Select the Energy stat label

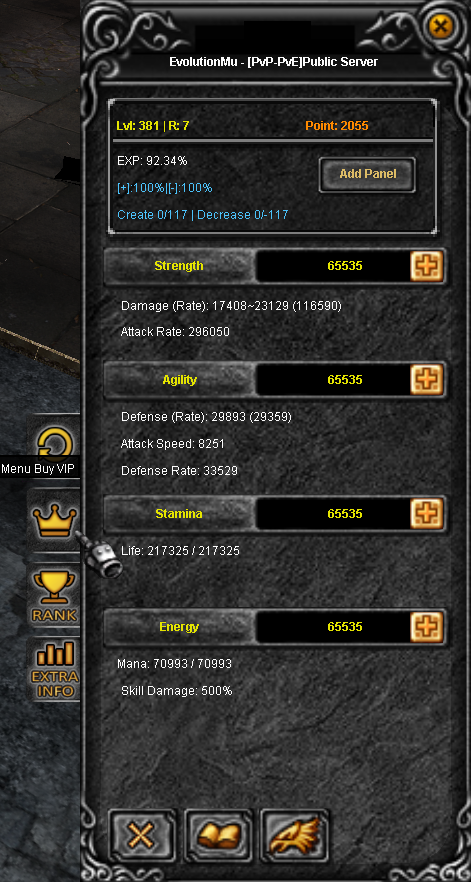(179, 627)
